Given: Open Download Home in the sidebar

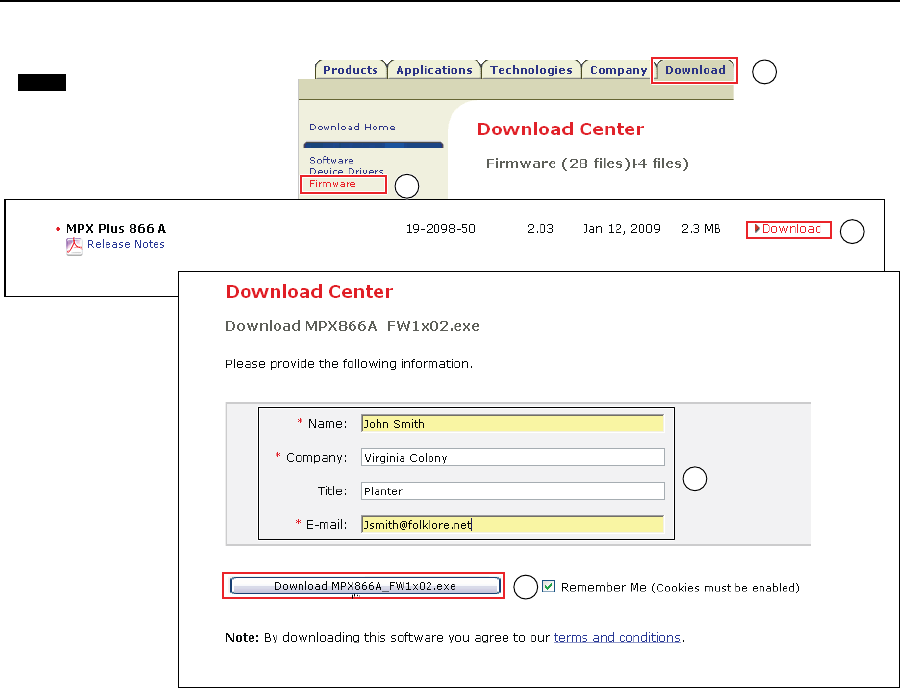Looking at the screenshot, I should click(352, 127).
